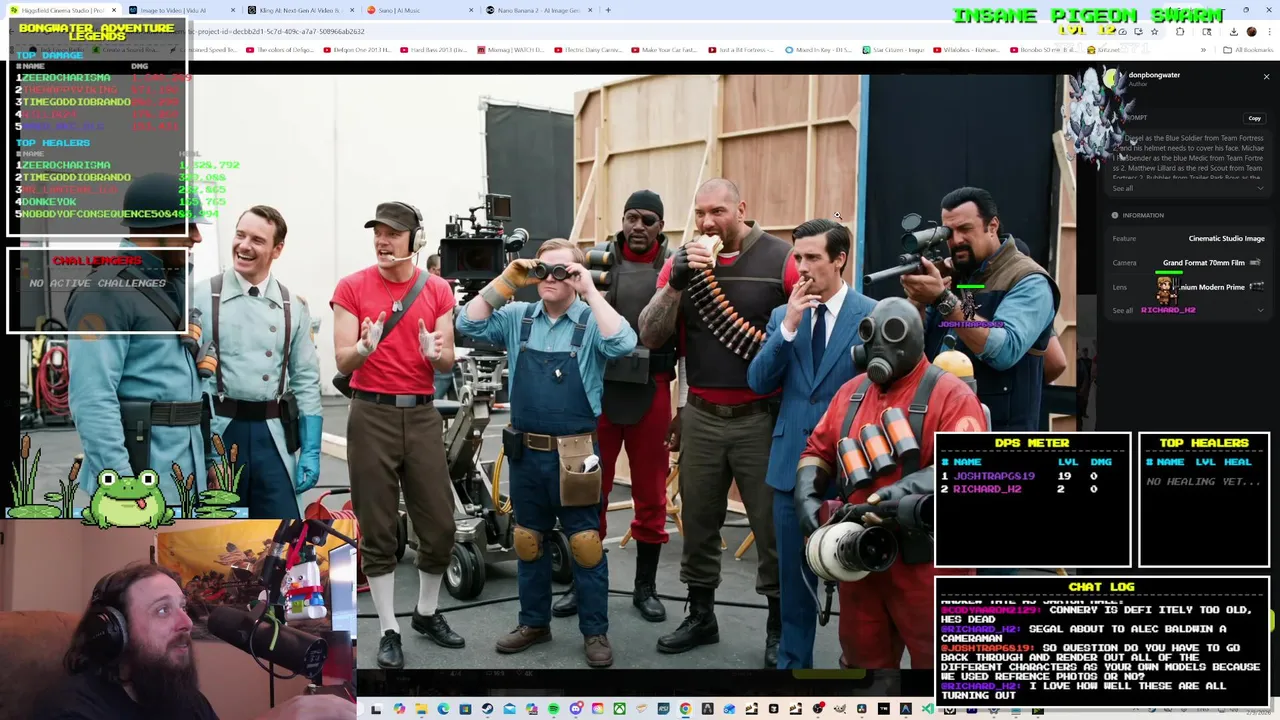The width and height of the screenshot is (1280, 720).
Task: Click the Cinematic Studio Image feature value
Action: (1226, 238)
